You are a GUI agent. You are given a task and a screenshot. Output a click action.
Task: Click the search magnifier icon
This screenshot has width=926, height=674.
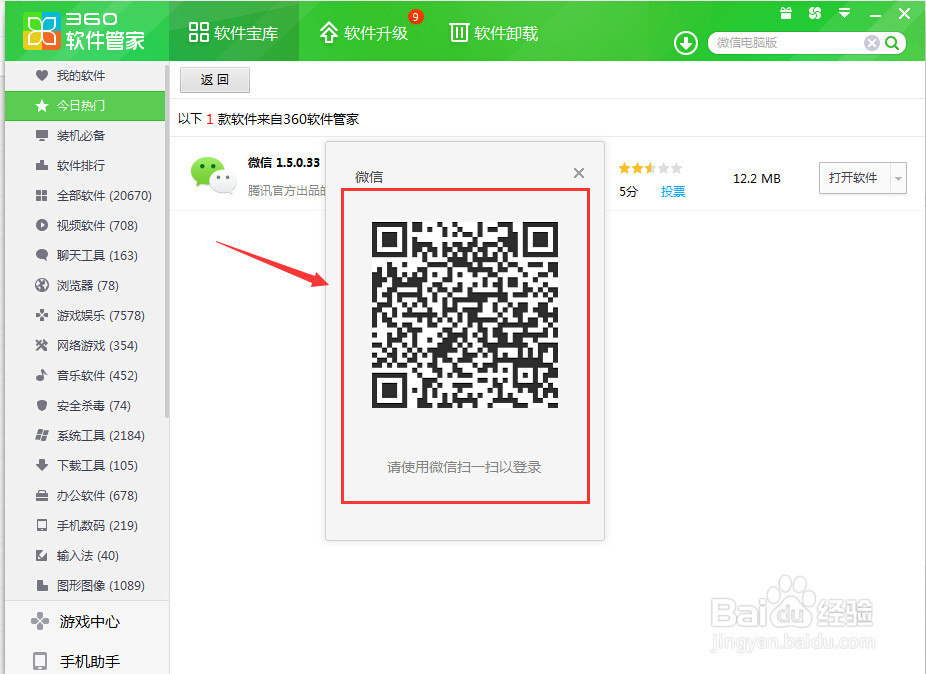[892, 43]
